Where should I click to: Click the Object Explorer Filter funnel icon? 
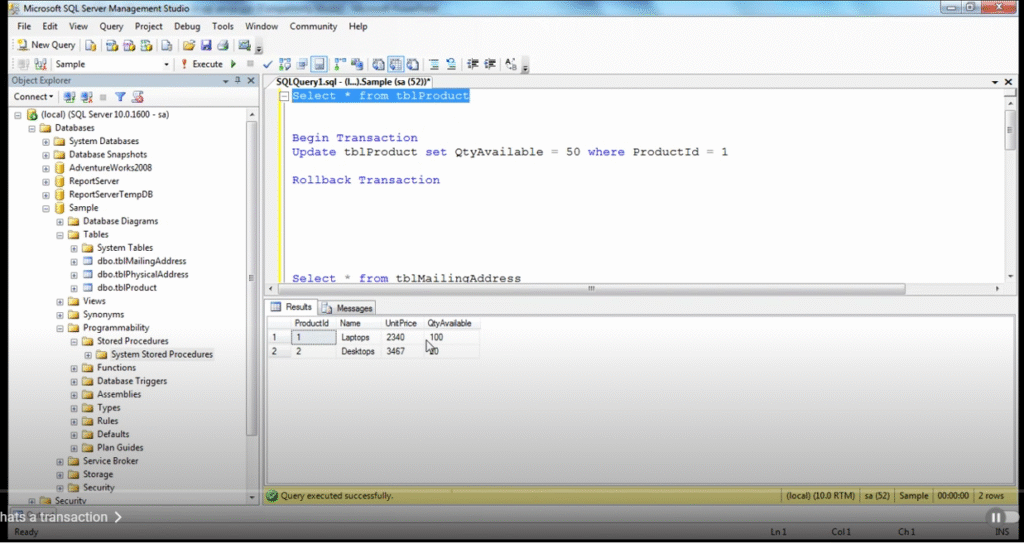(x=120, y=97)
